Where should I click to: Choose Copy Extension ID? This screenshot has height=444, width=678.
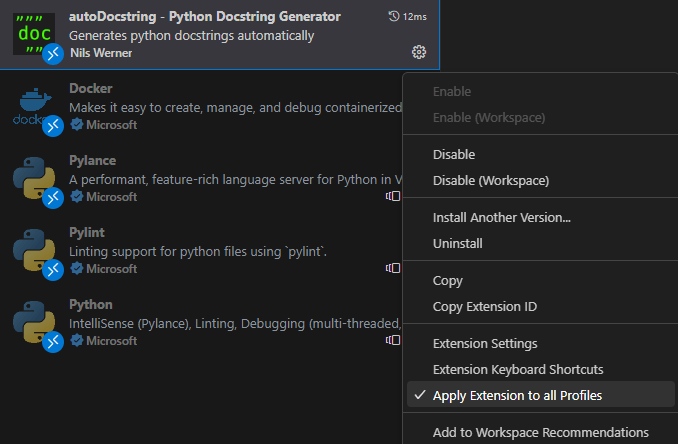540,307
